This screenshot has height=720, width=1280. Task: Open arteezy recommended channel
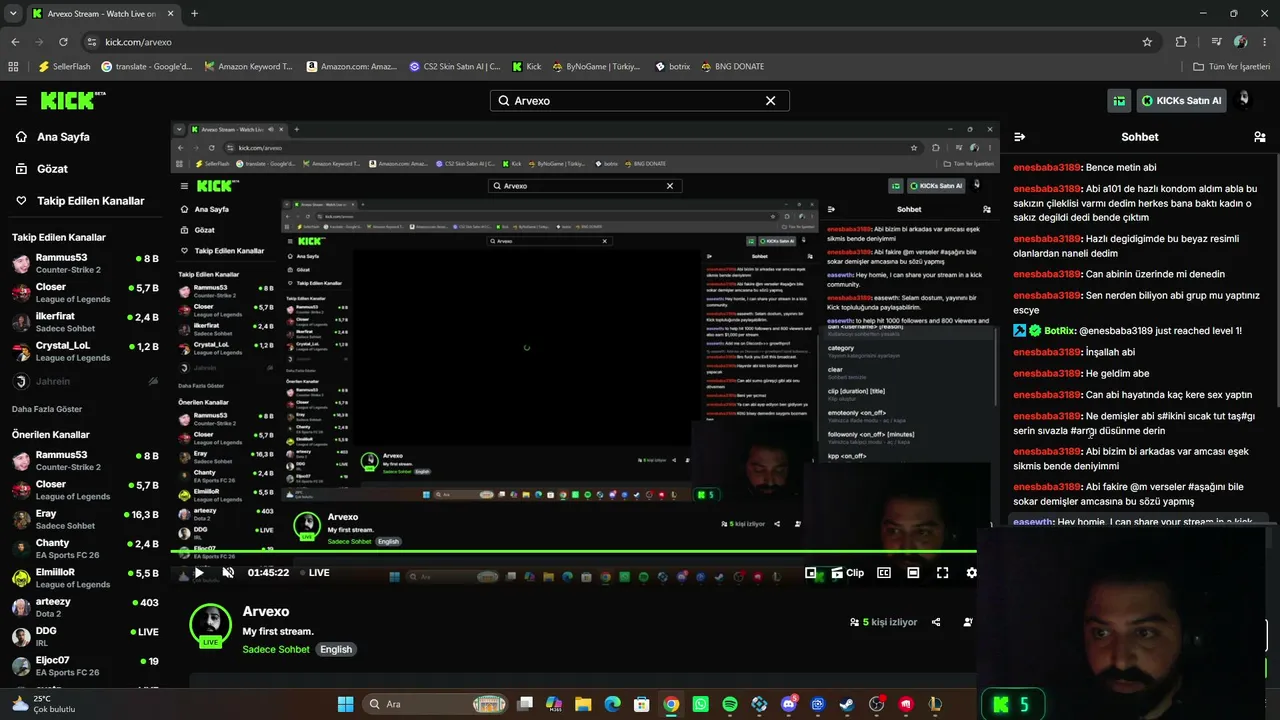click(x=85, y=607)
